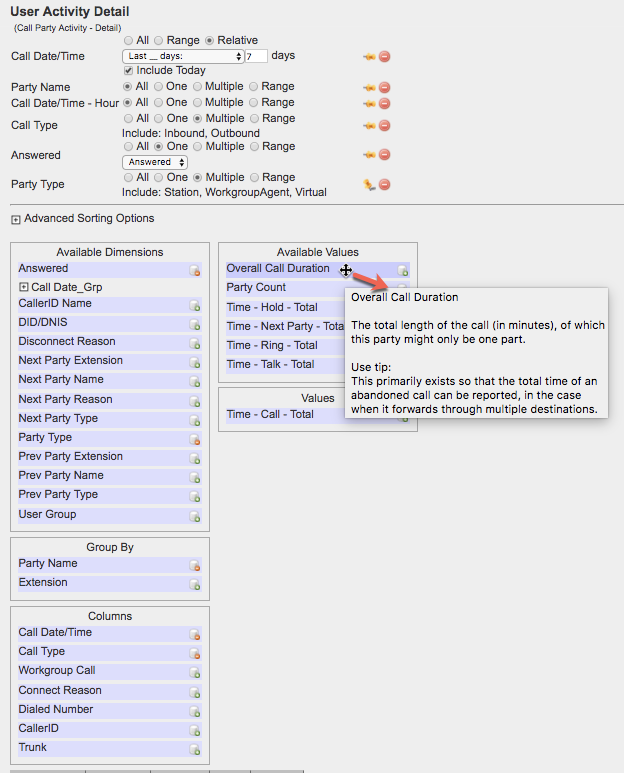Image resolution: width=624 pixels, height=773 pixels.
Task: Toggle the Include Today checkbox
Action: click(128, 71)
